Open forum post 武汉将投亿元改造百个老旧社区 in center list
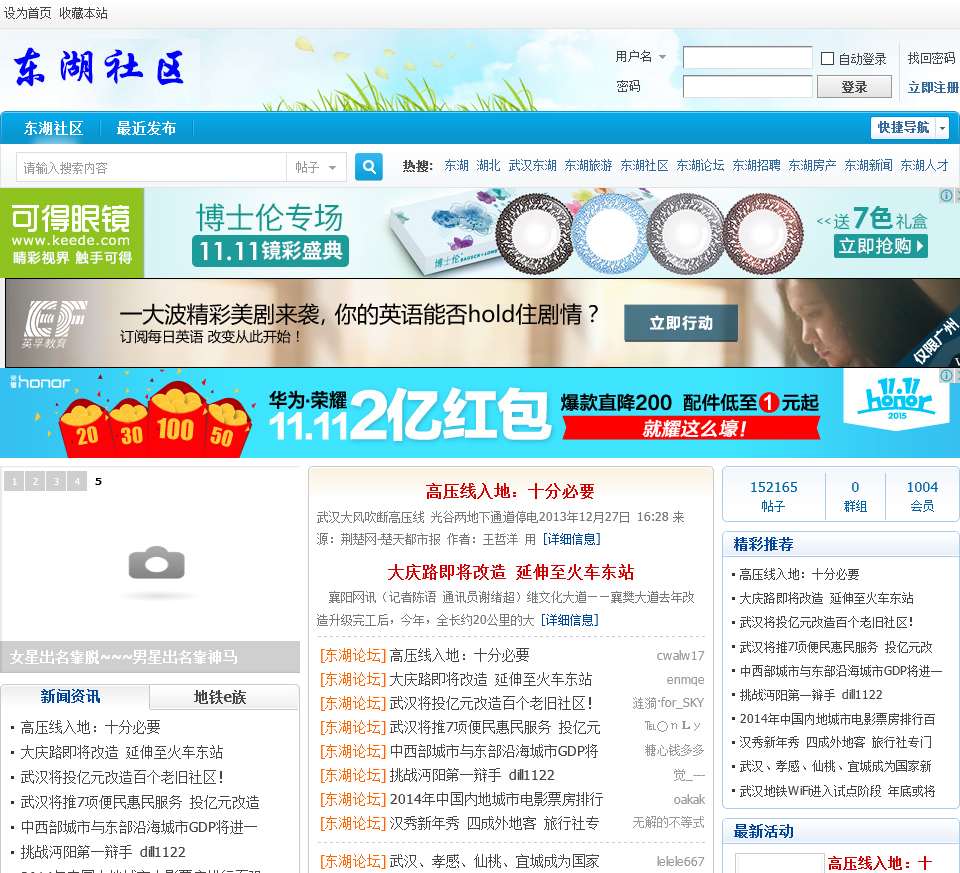 pos(491,703)
